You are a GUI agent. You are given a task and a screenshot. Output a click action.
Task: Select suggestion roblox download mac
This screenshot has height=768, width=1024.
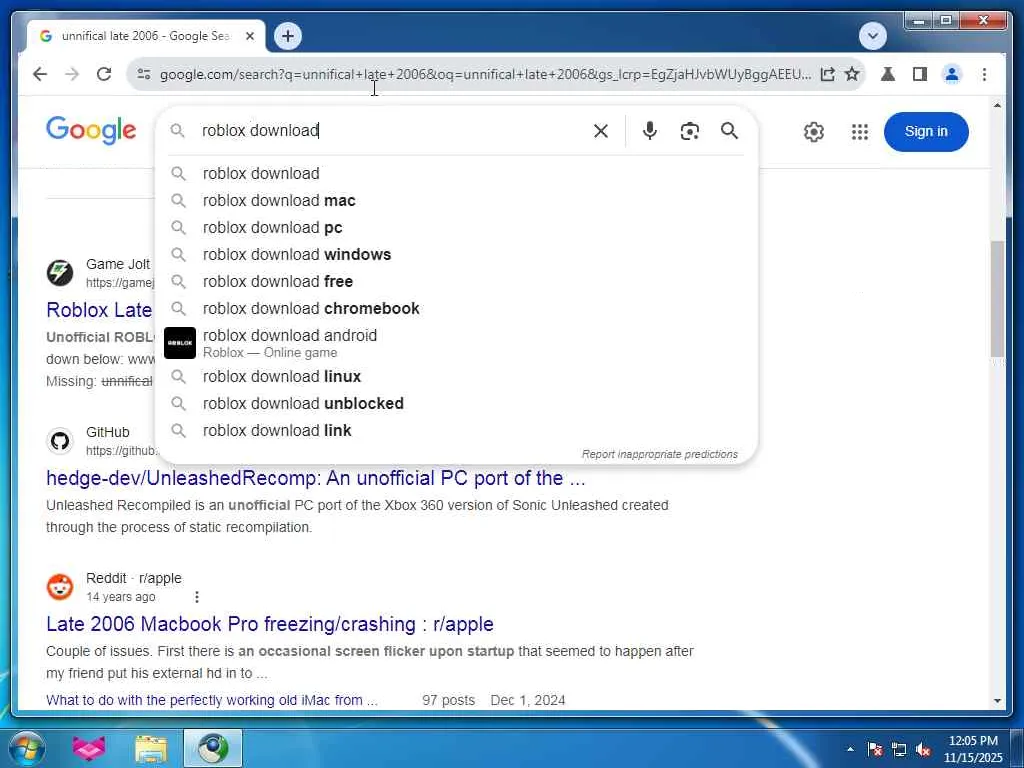[456, 200]
